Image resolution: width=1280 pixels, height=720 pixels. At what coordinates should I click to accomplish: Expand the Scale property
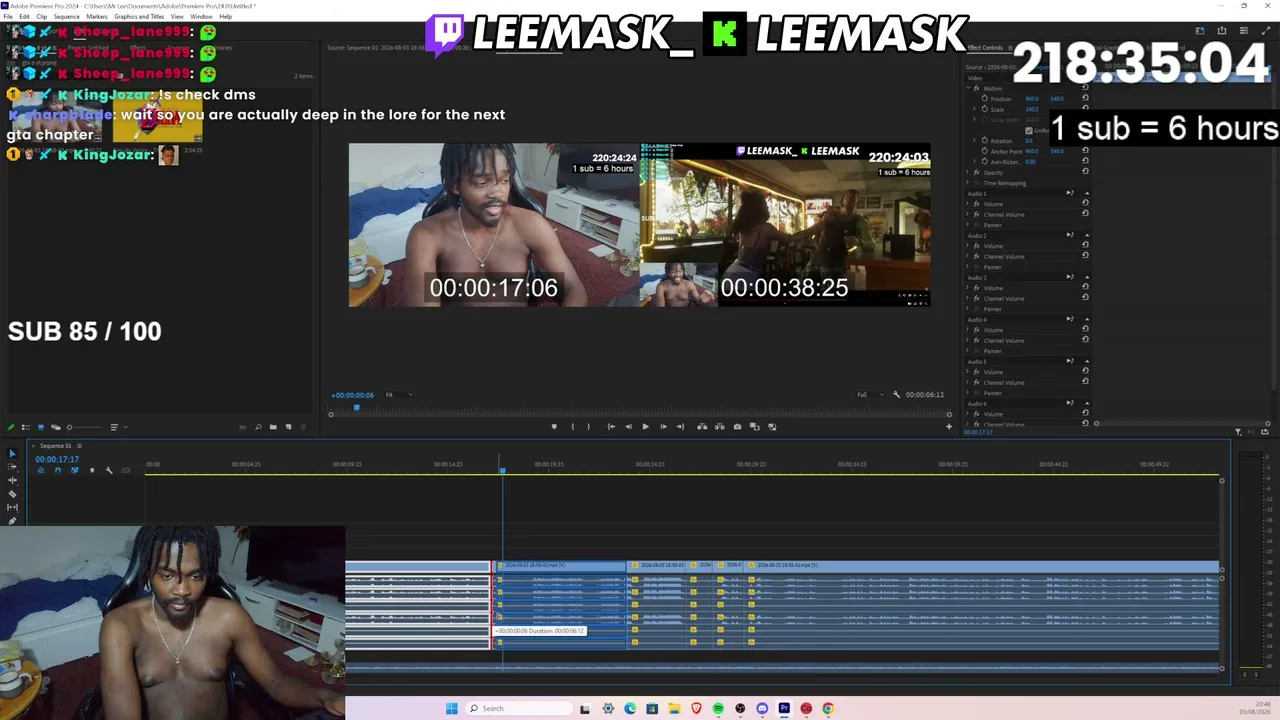tap(975, 109)
